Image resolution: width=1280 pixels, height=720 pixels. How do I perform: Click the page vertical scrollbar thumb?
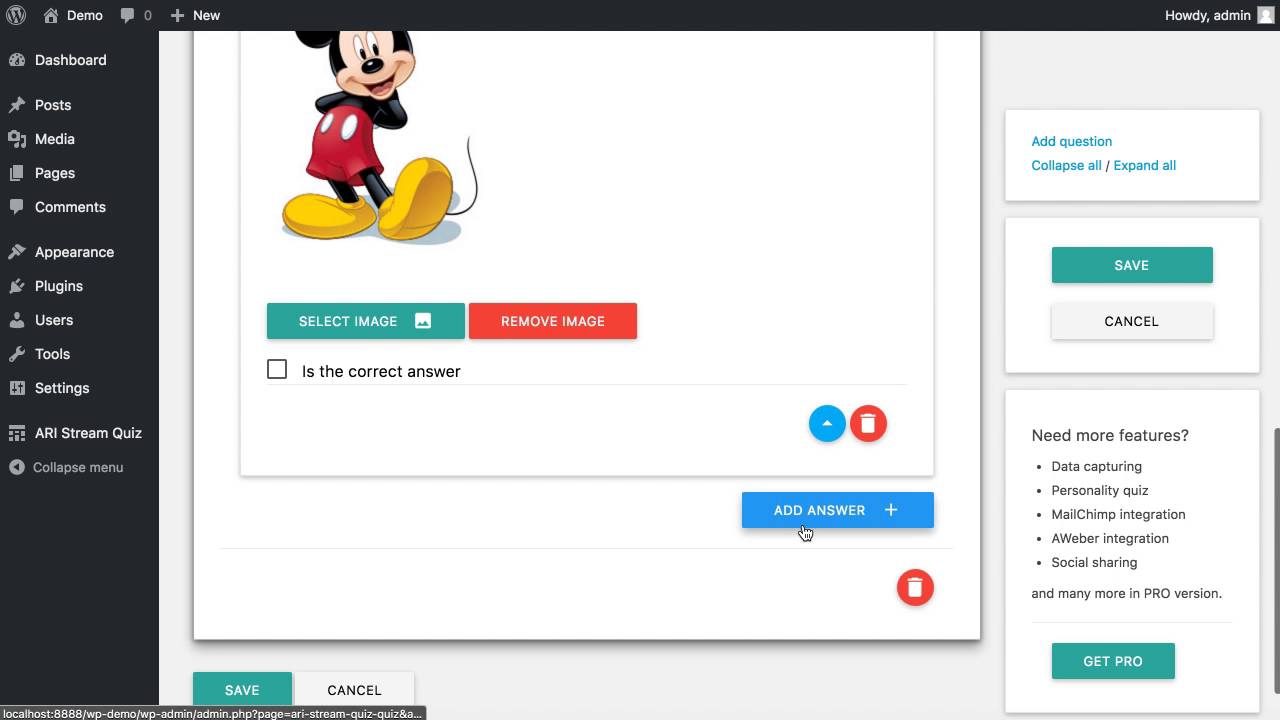tap(1275, 560)
